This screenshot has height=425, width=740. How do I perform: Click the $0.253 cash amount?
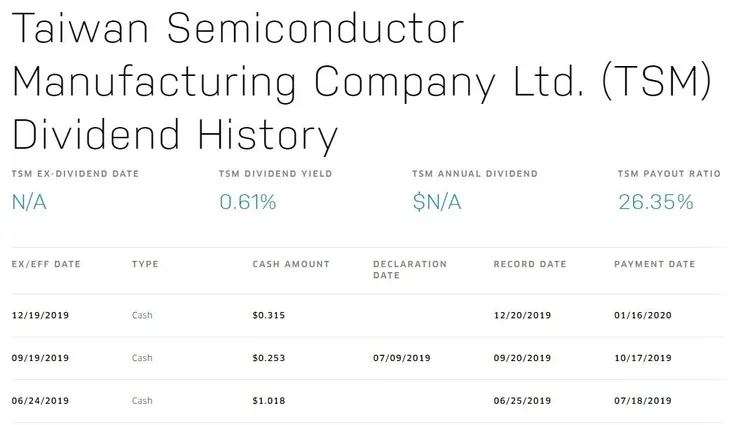point(269,358)
